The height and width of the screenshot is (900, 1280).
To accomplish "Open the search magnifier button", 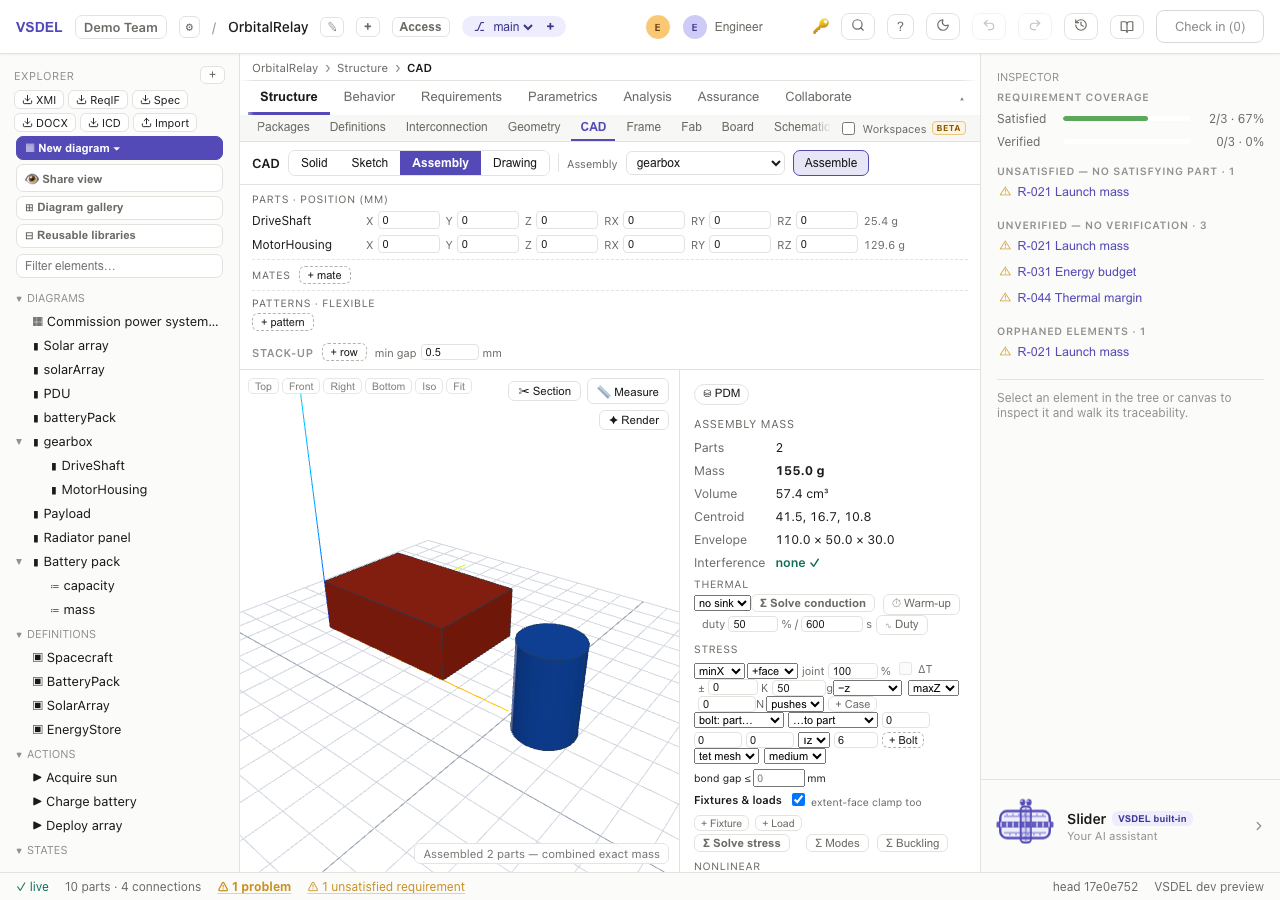I will pyautogui.click(x=858, y=27).
